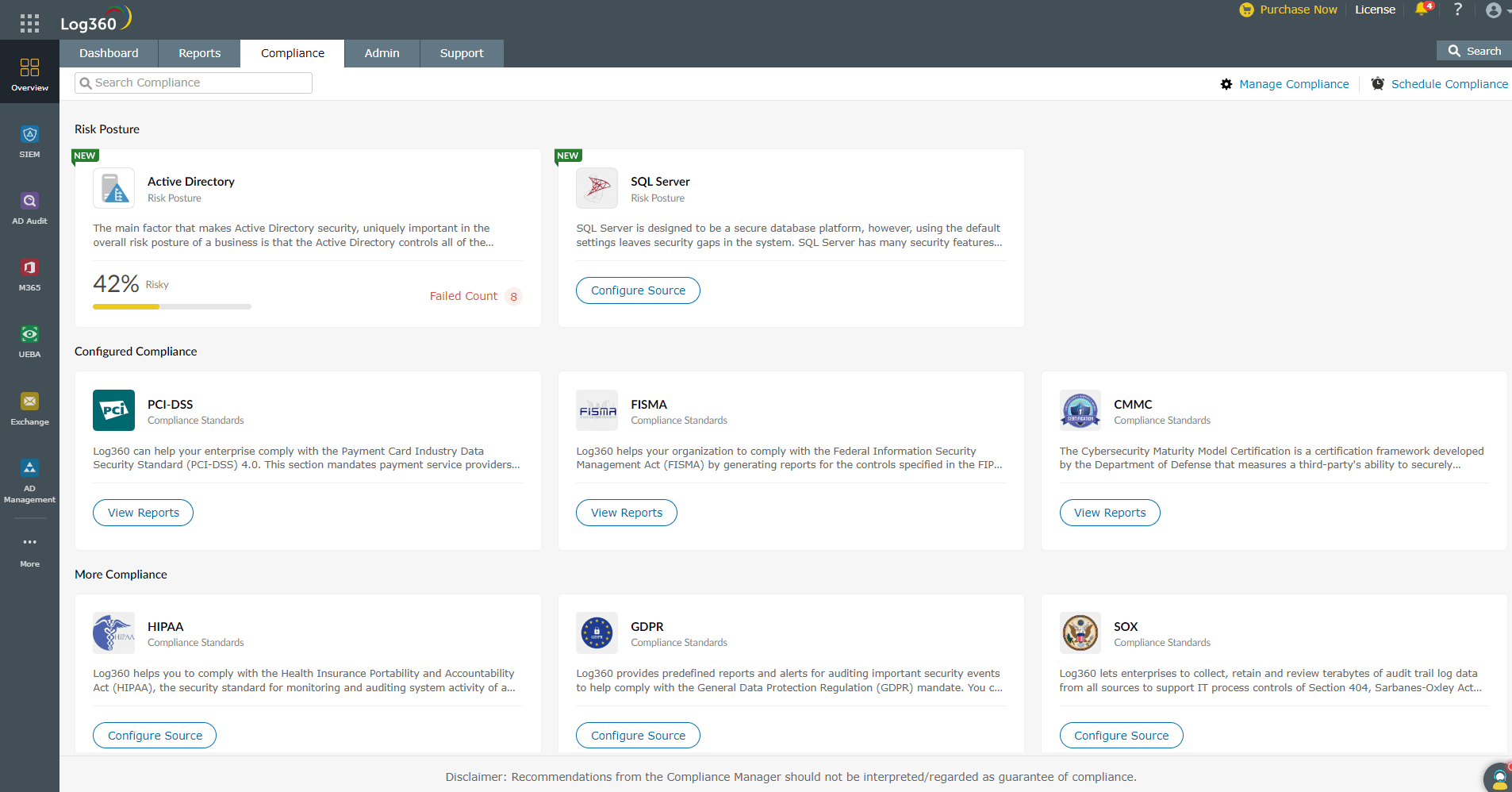The width and height of the screenshot is (1512, 792).
Task: Click the License menu item
Action: [x=1375, y=10]
